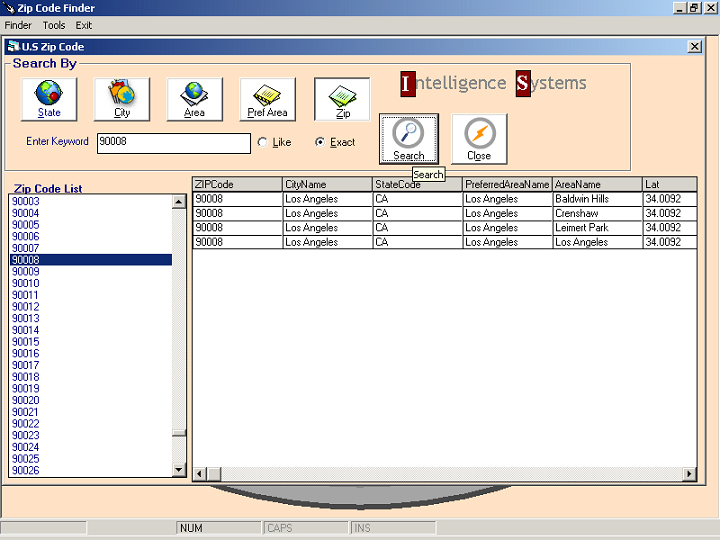This screenshot has height=540, width=720.
Task: Choose the Area globe icon
Action: pos(194,99)
